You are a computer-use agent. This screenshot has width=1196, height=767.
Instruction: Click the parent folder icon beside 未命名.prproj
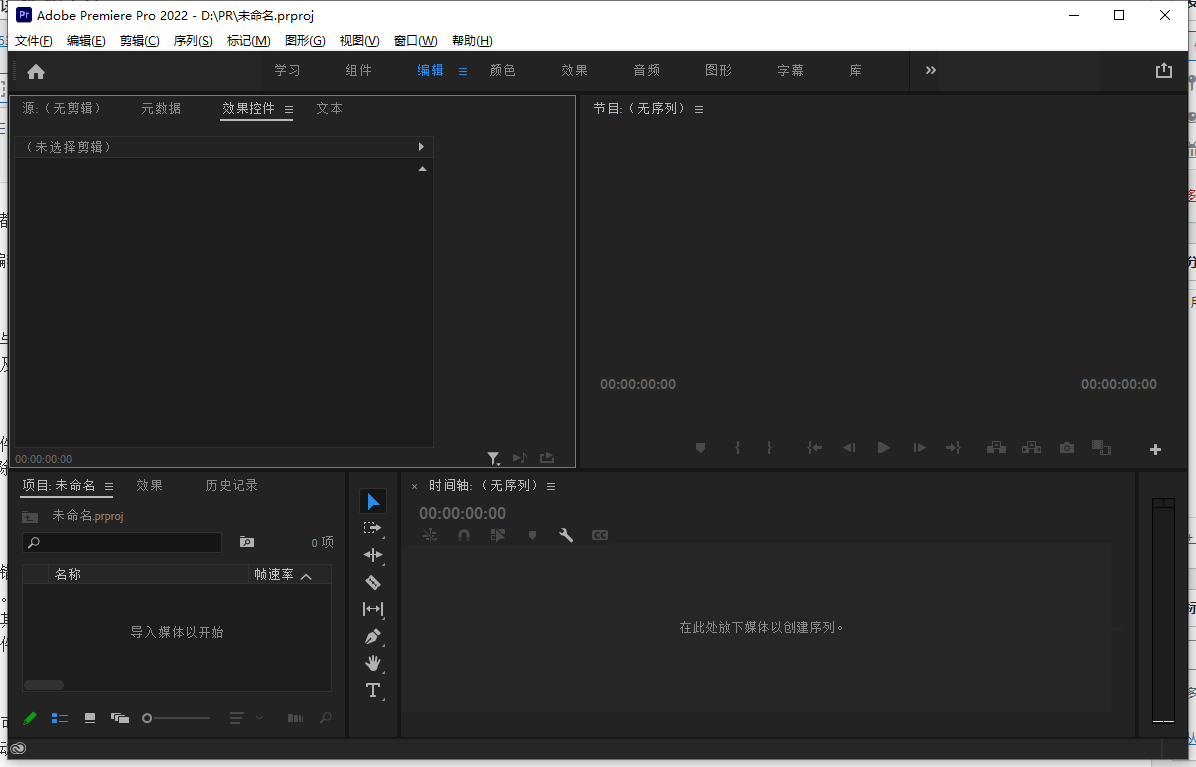30,517
